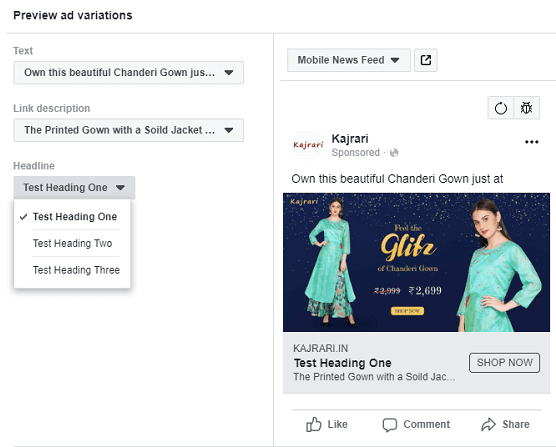Screen dimensions: 556x447
Task: Click the bug report icon
Action: [x=527, y=108]
